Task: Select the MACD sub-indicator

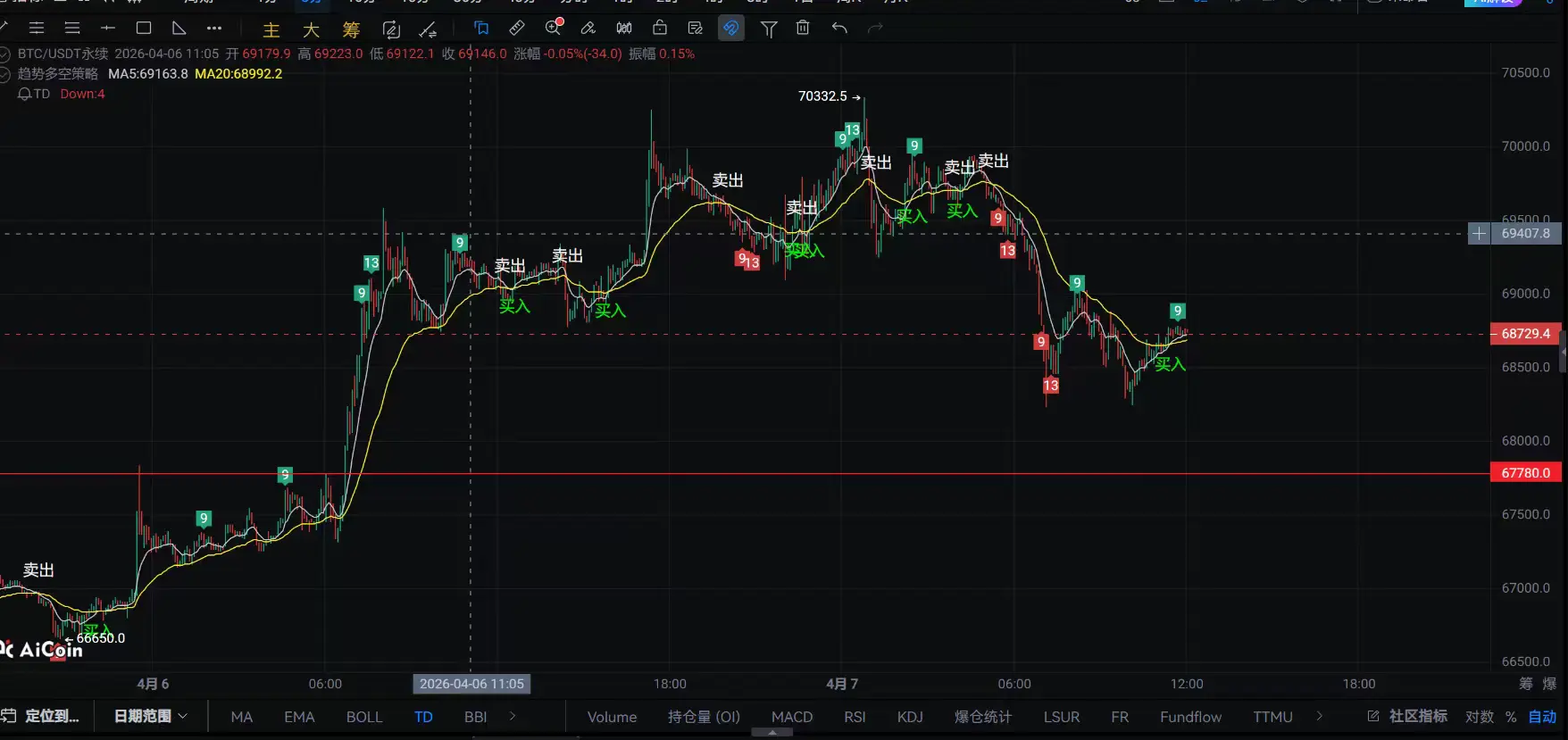Action: point(792,717)
